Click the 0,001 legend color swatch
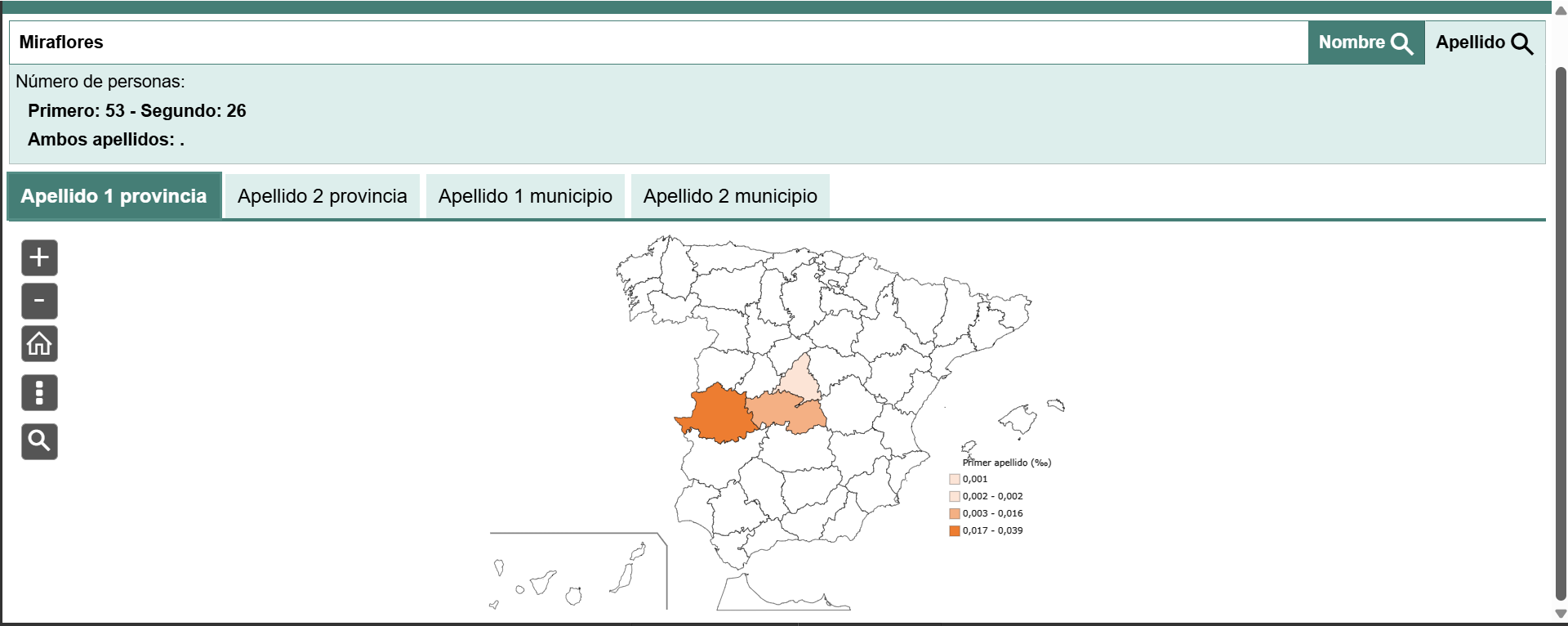 pos(954,479)
